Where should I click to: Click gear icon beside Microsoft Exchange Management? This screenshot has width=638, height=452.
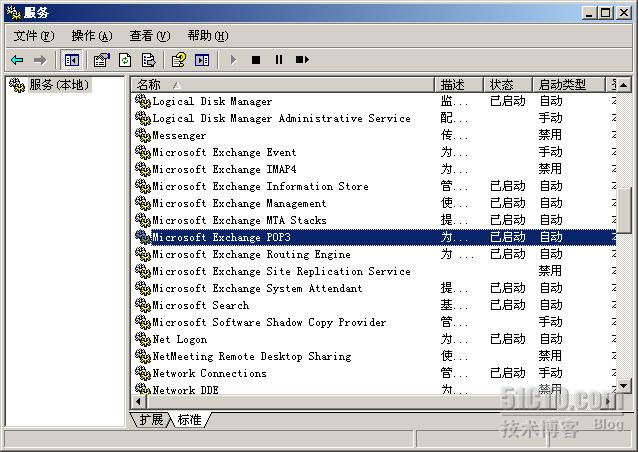143,203
